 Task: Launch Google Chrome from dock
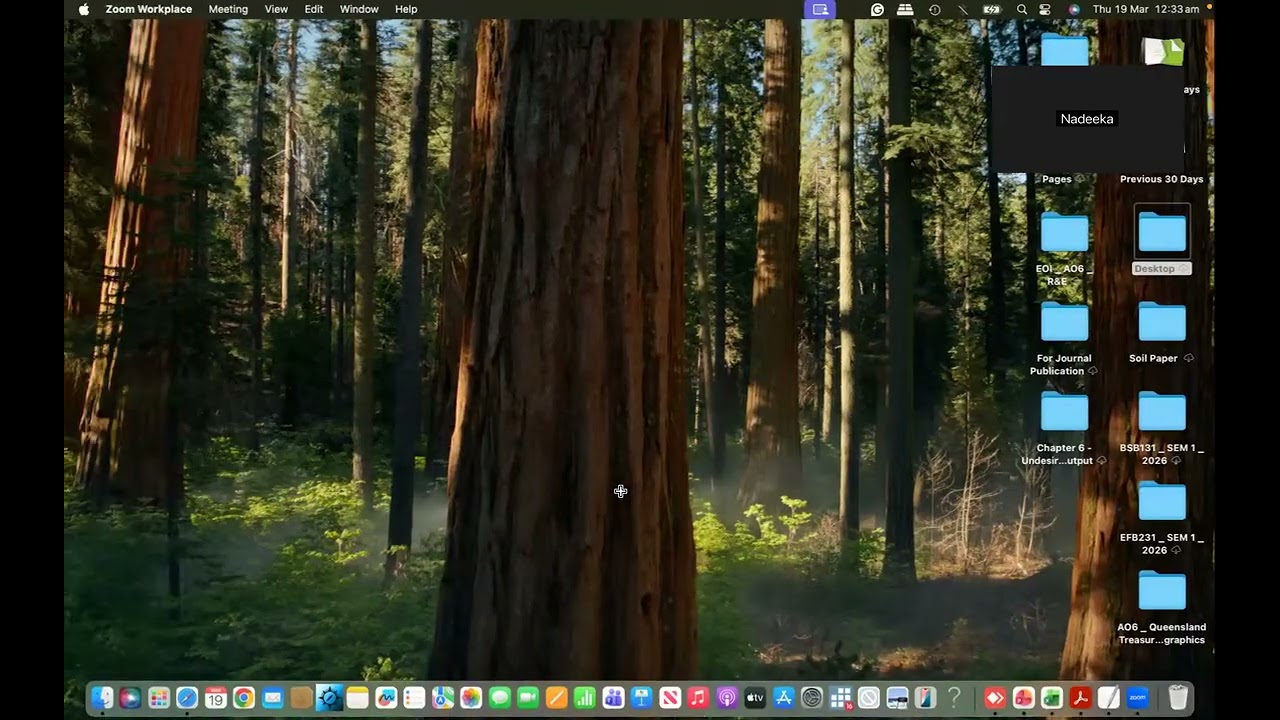(x=243, y=698)
